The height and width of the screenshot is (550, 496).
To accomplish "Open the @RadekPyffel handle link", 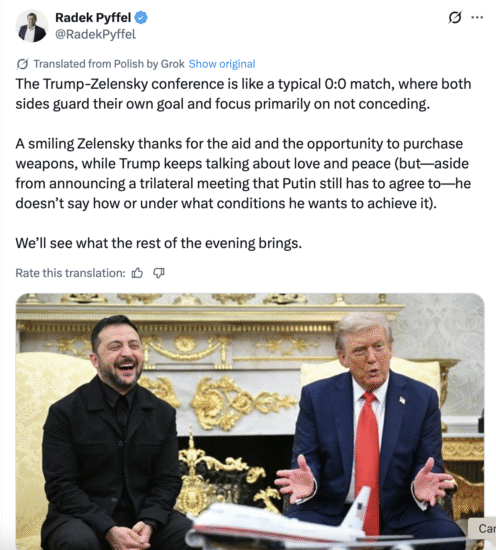I will coord(95,34).
